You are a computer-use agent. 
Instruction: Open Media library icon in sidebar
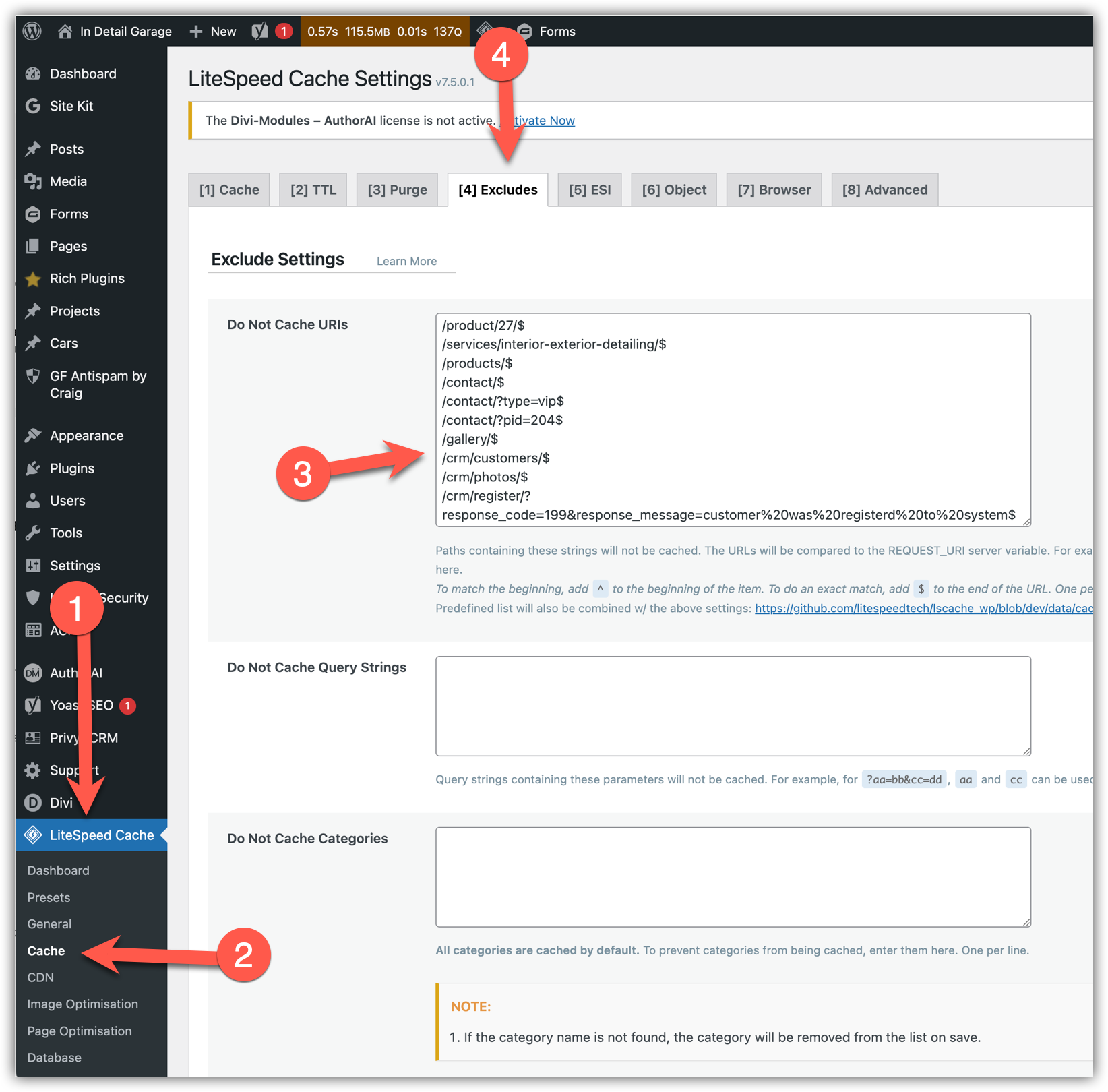click(33, 181)
